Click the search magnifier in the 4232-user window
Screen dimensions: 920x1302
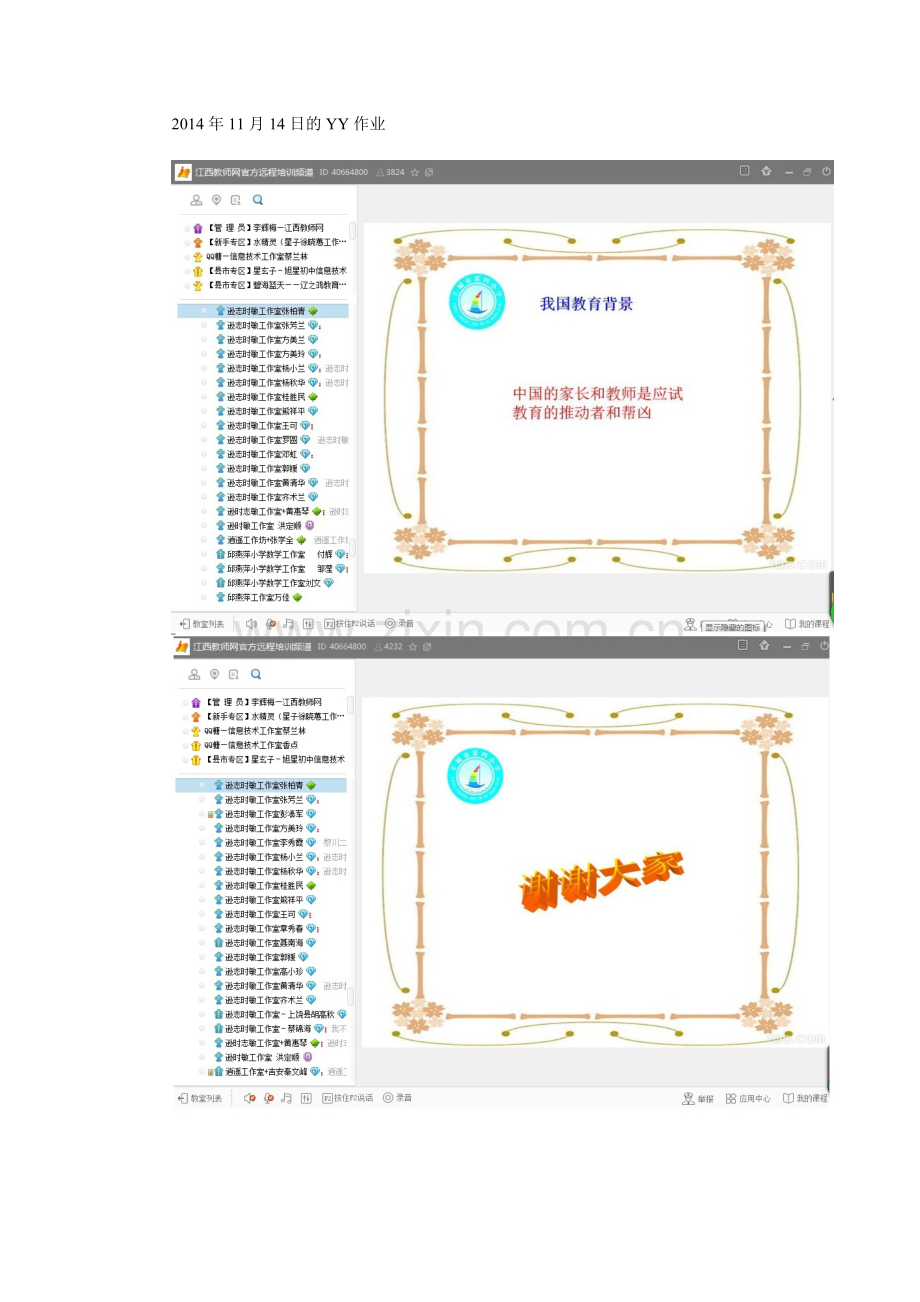256,675
